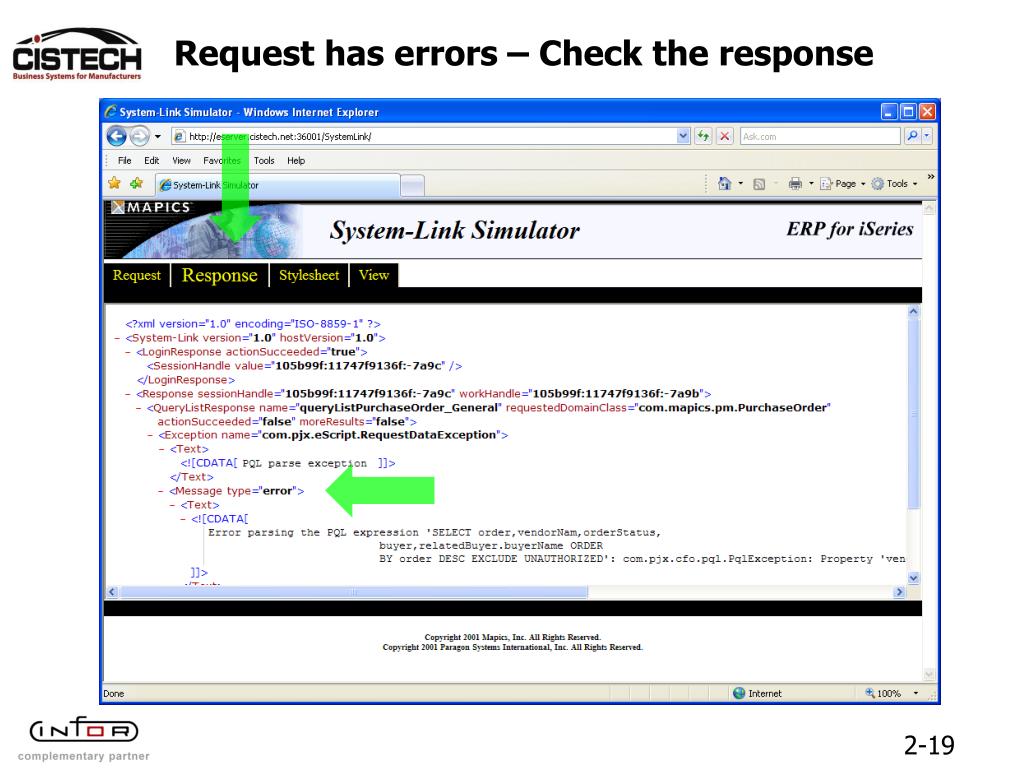Click the xml version declaration line
The width and height of the screenshot is (1024, 768).
coord(253,324)
